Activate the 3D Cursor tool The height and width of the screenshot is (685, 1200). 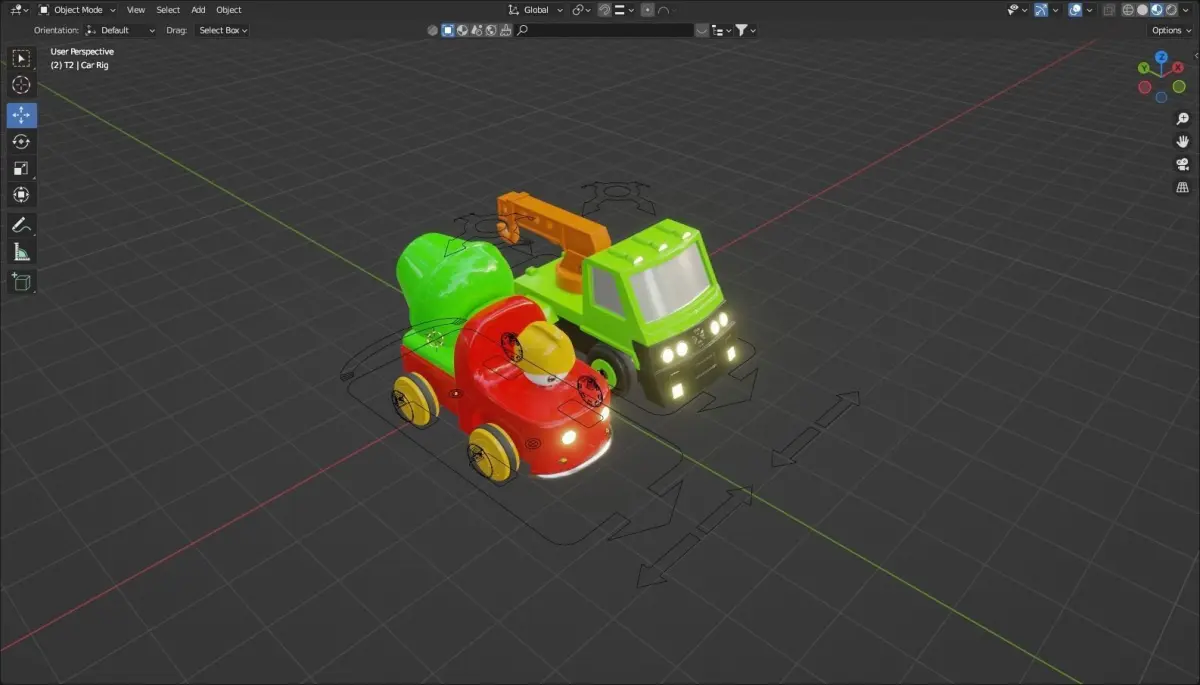point(21,86)
